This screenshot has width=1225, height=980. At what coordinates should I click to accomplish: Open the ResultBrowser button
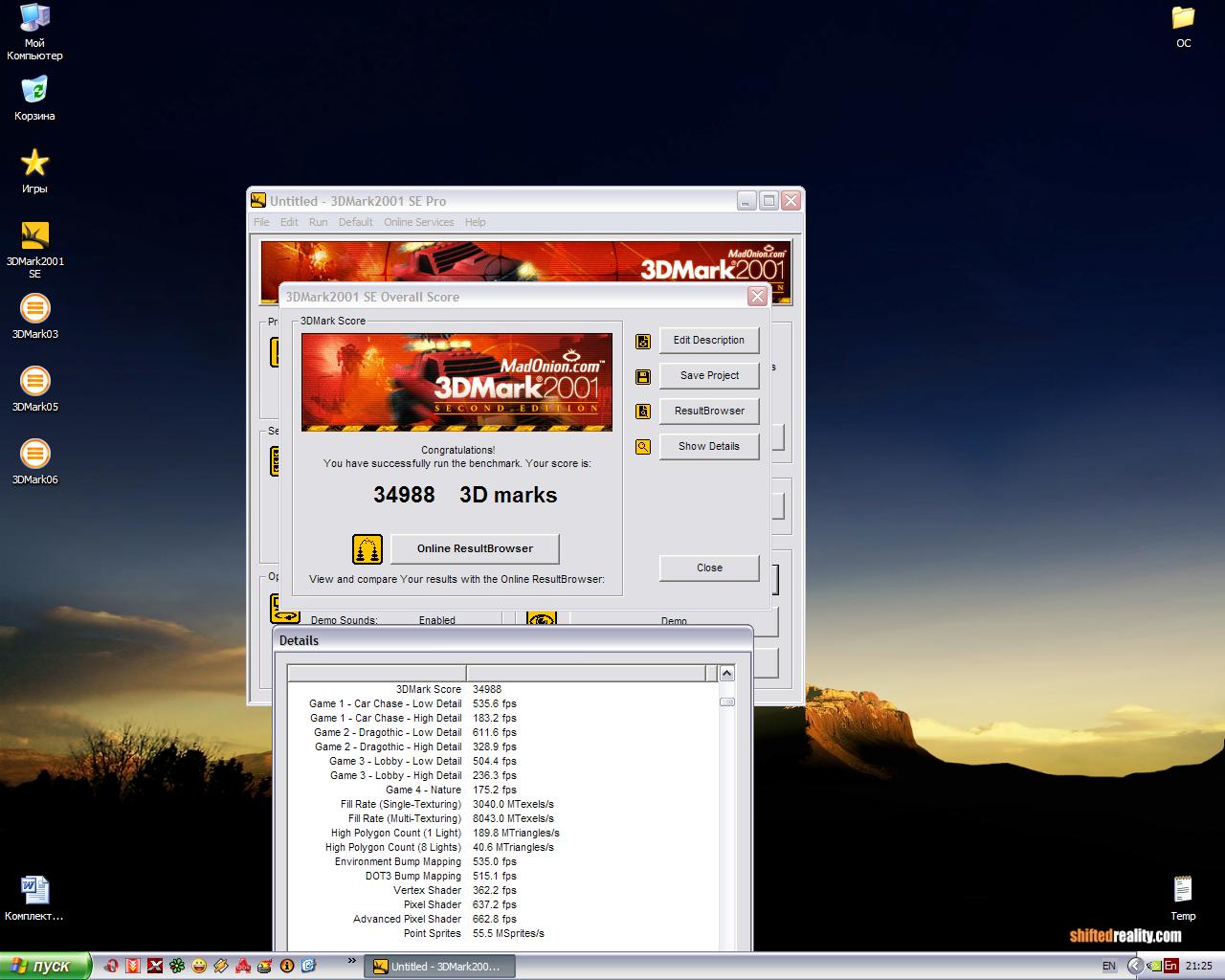point(709,412)
